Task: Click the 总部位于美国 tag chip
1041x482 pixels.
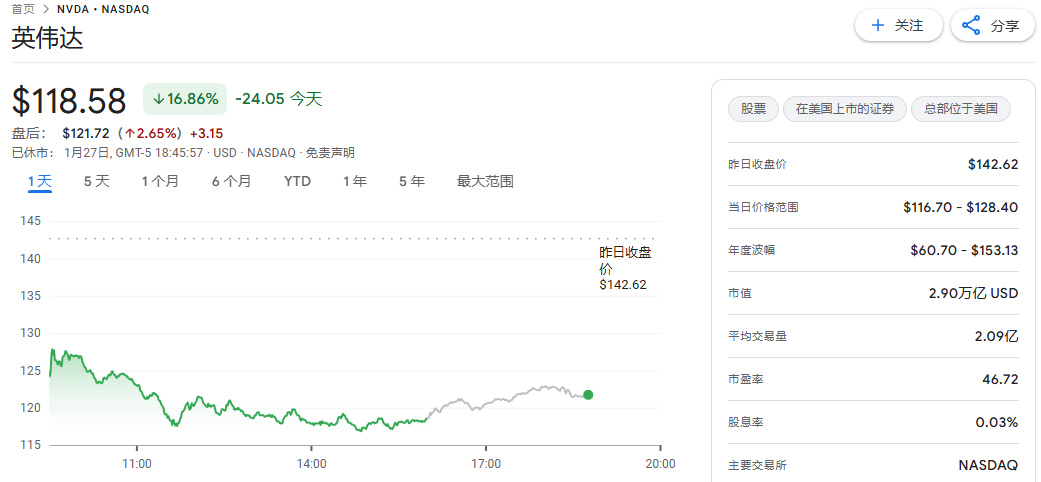Action: tap(961, 109)
